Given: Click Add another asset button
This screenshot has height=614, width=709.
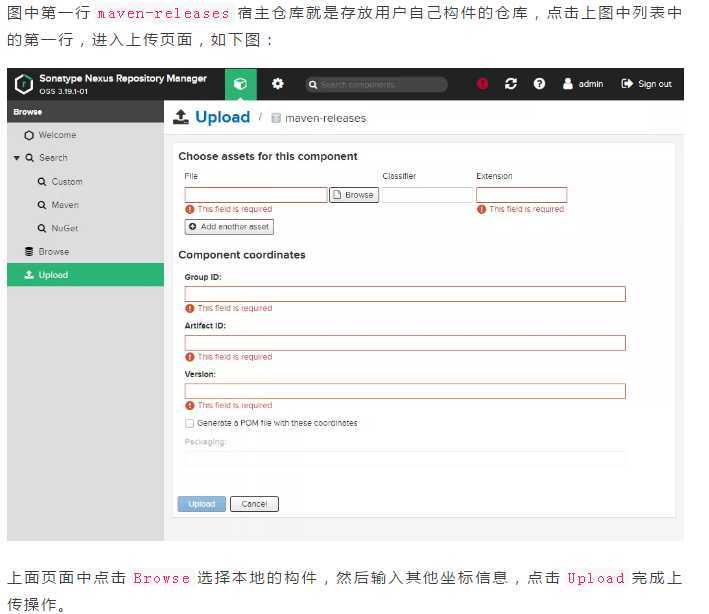Looking at the screenshot, I should point(229,227).
